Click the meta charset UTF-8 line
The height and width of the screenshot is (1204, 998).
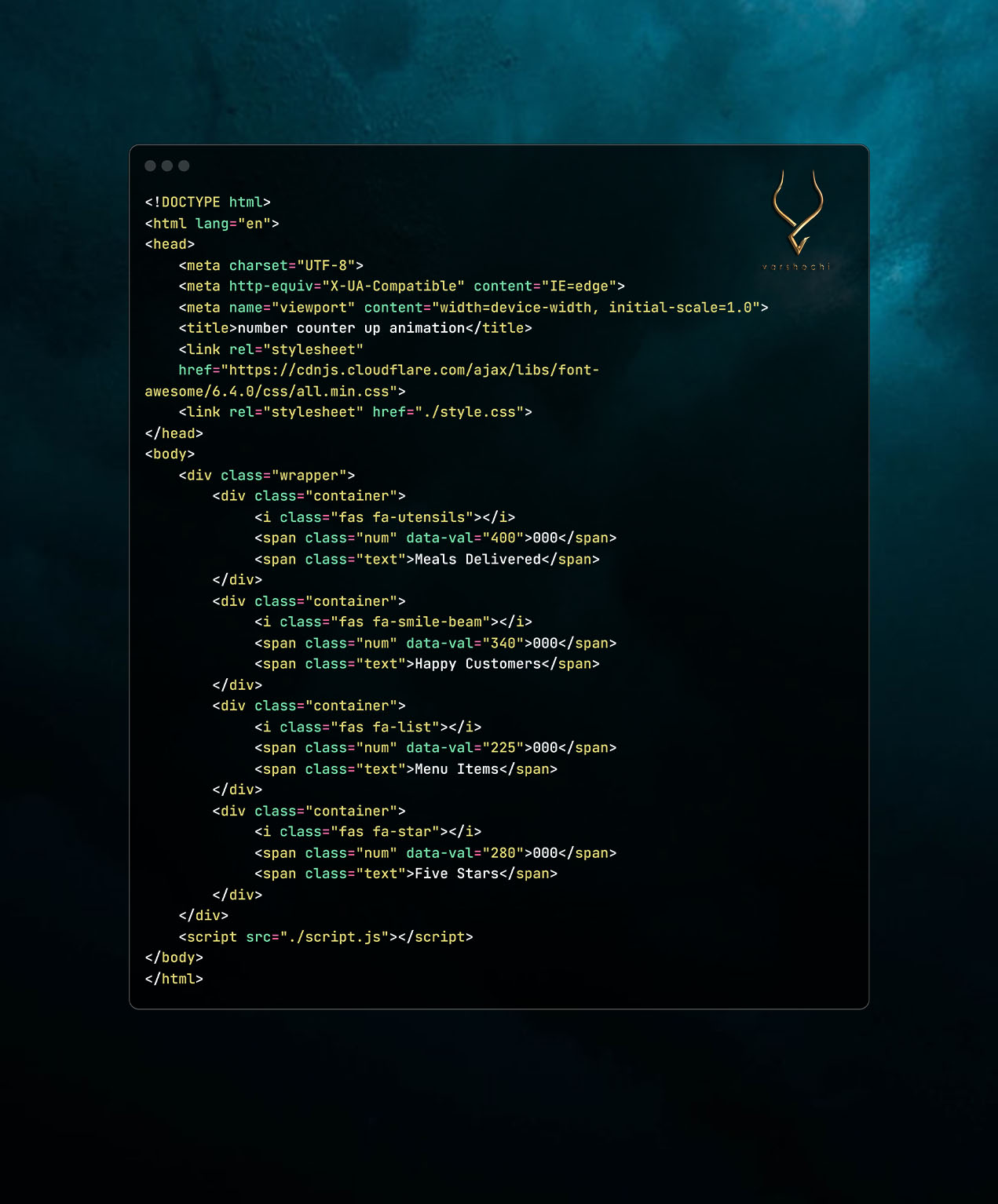click(x=271, y=266)
